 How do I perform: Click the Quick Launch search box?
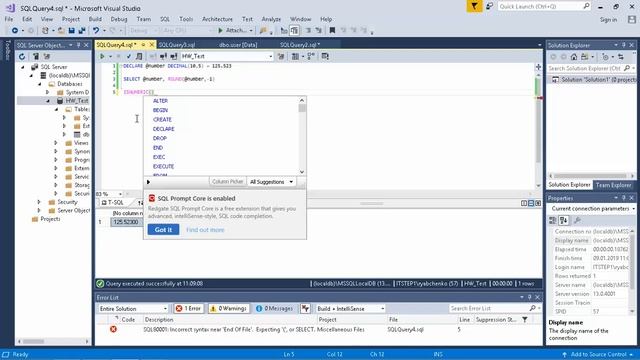tap(544, 7)
